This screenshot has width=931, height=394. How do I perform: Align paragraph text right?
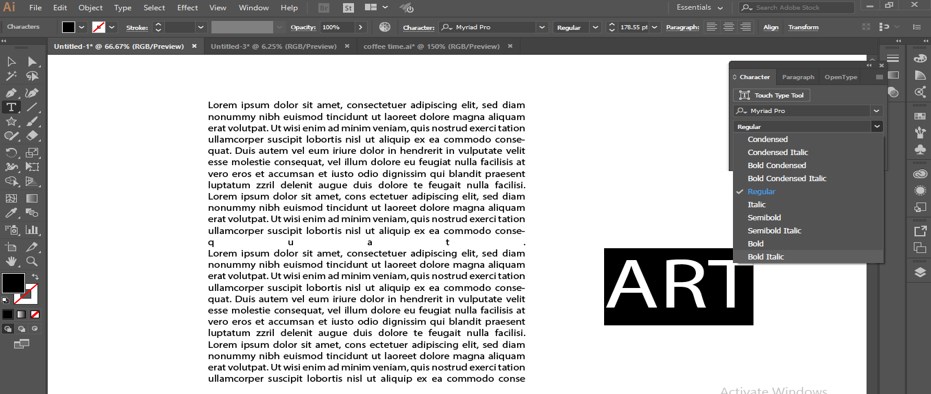click(745, 27)
